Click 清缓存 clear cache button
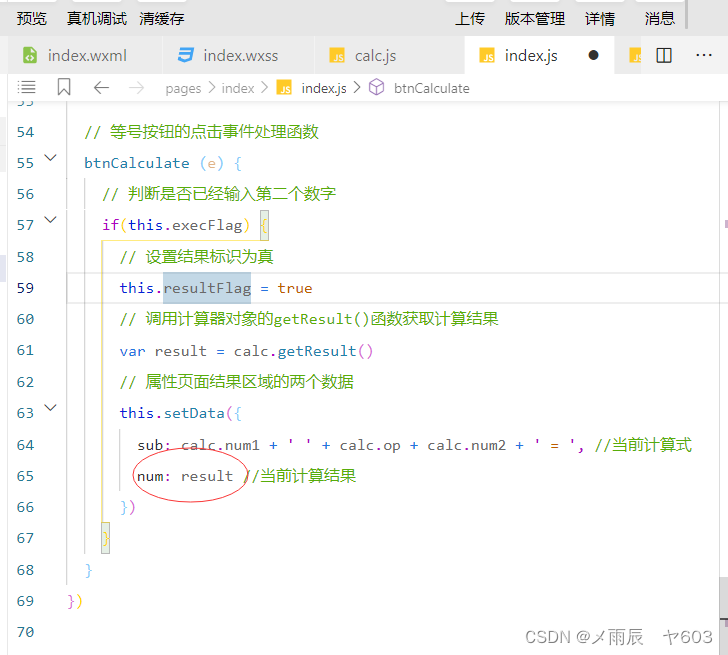 [x=162, y=19]
